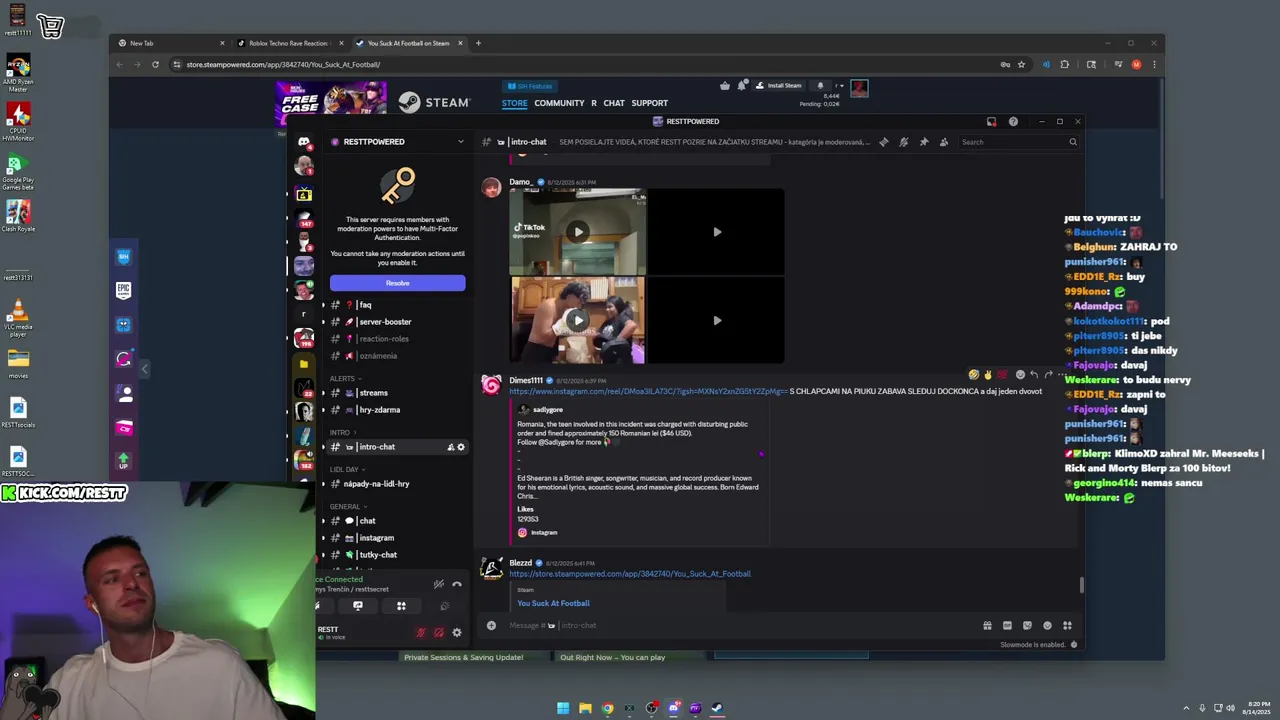Play the TikTok video thumbnail from Damo_
This screenshot has width=1280, height=720.
[578, 232]
